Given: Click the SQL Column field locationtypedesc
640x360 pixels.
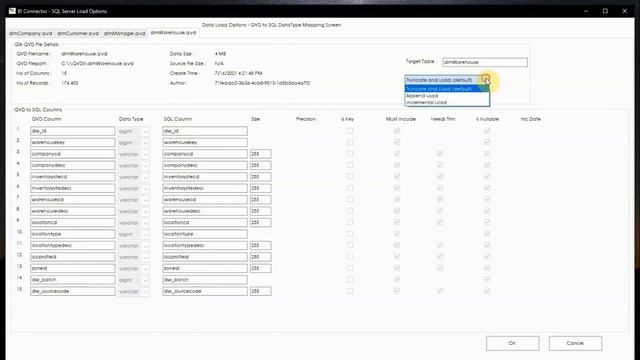Looking at the screenshot, I should click(x=205, y=246).
